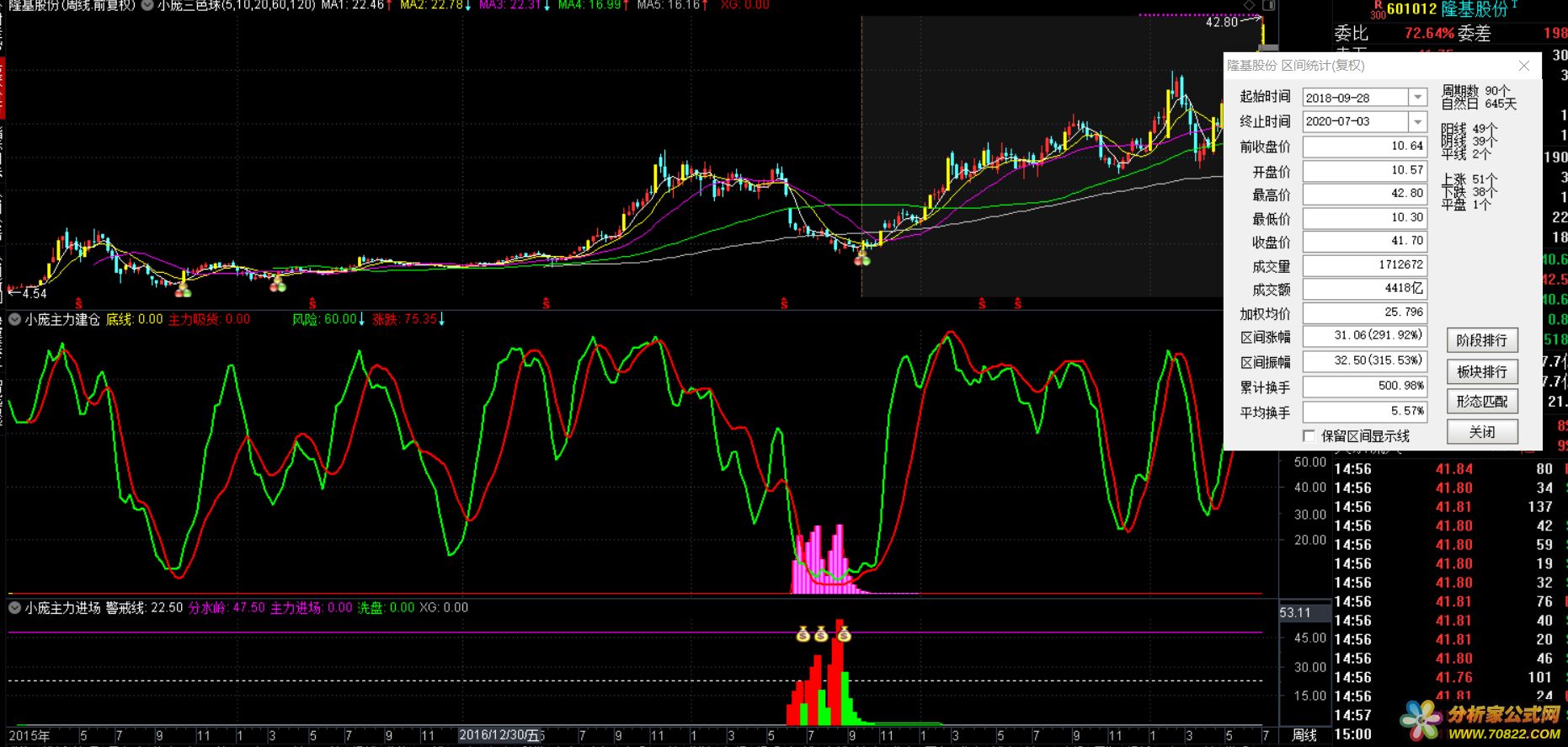The image size is (1568, 747).
Task: Click the 板块排行 button
Action: (1482, 371)
